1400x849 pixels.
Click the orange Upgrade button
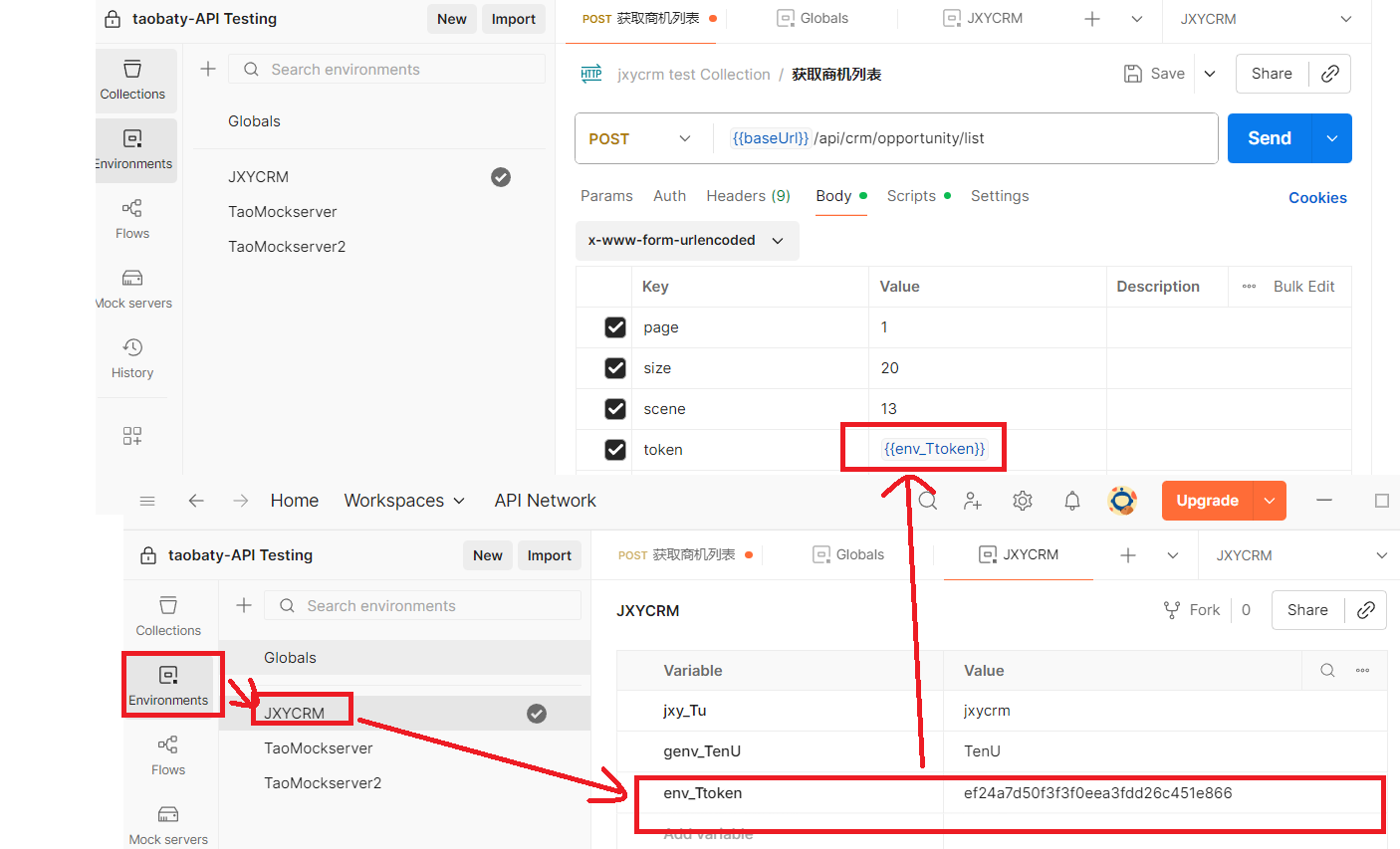coord(1207,501)
